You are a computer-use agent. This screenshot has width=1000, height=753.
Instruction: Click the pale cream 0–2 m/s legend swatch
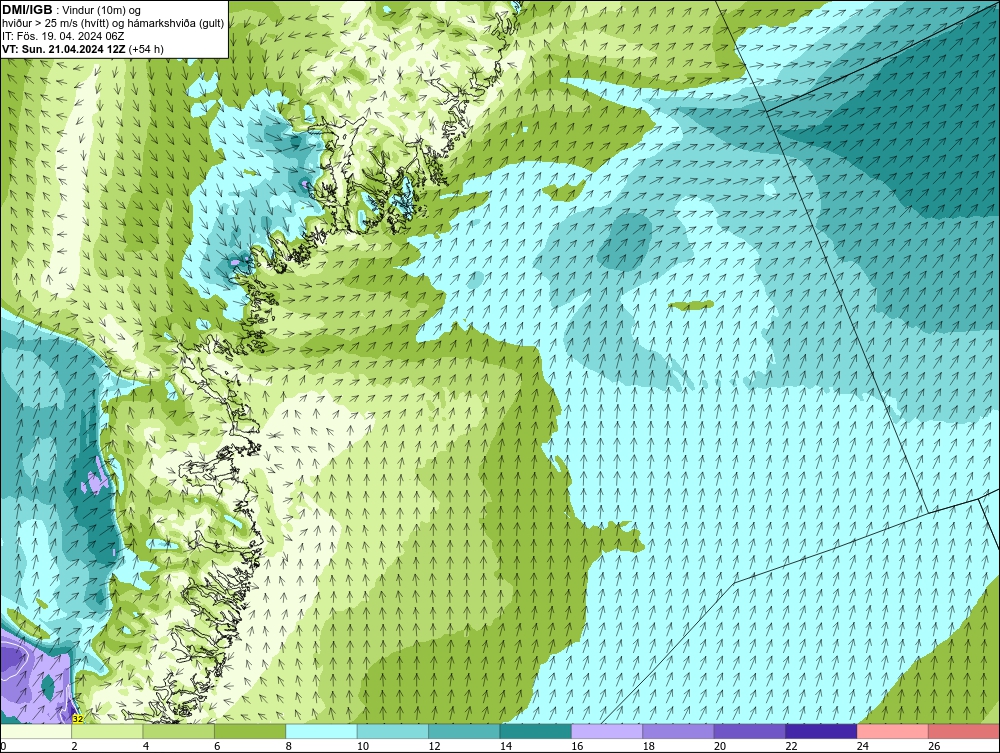coord(36,731)
